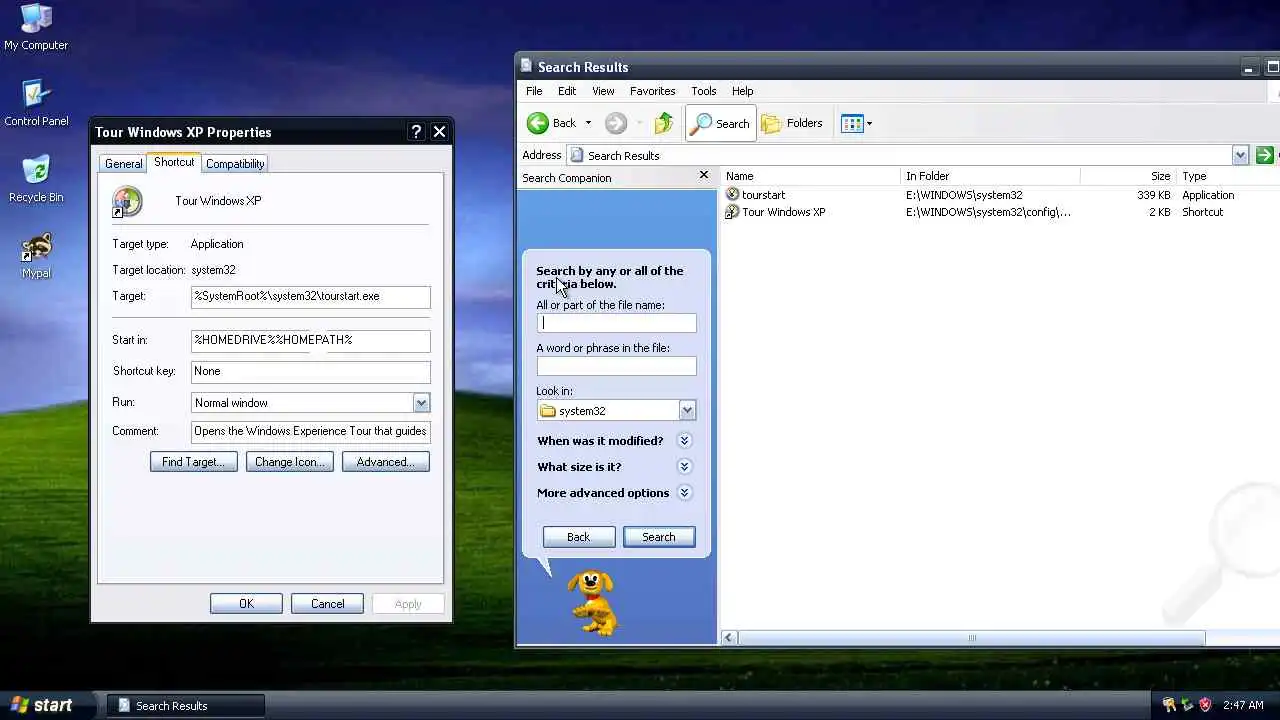Click the Search button in Search Companion

pos(659,537)
